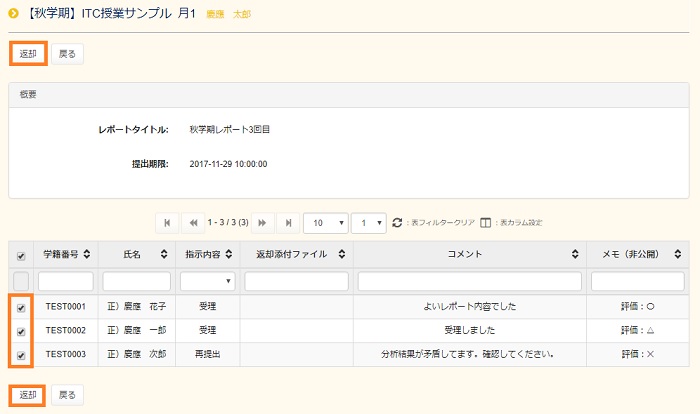
Task: Click the コメント filter text field
Action: point(469,281)
